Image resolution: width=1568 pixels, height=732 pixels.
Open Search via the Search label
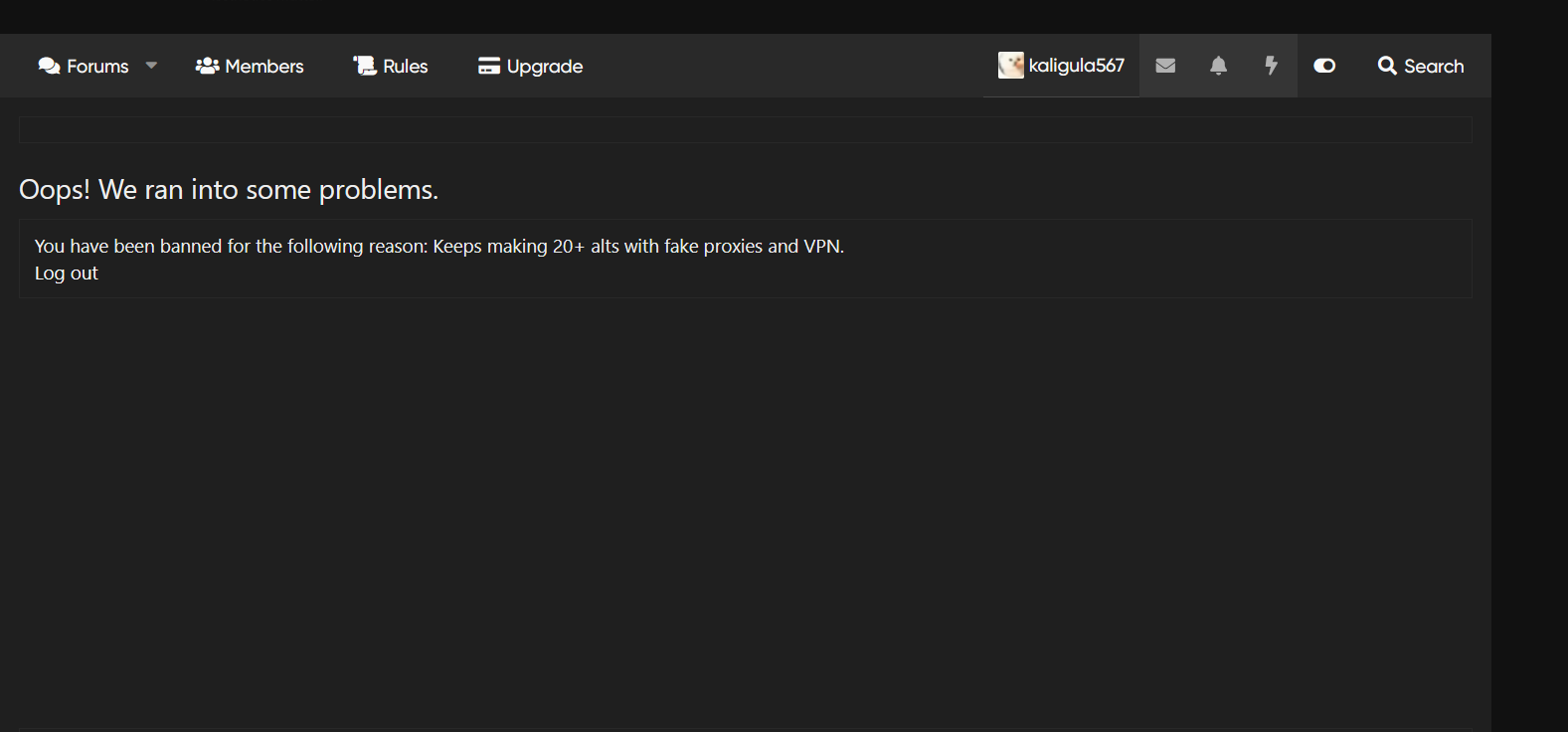tap(1434, 67)
